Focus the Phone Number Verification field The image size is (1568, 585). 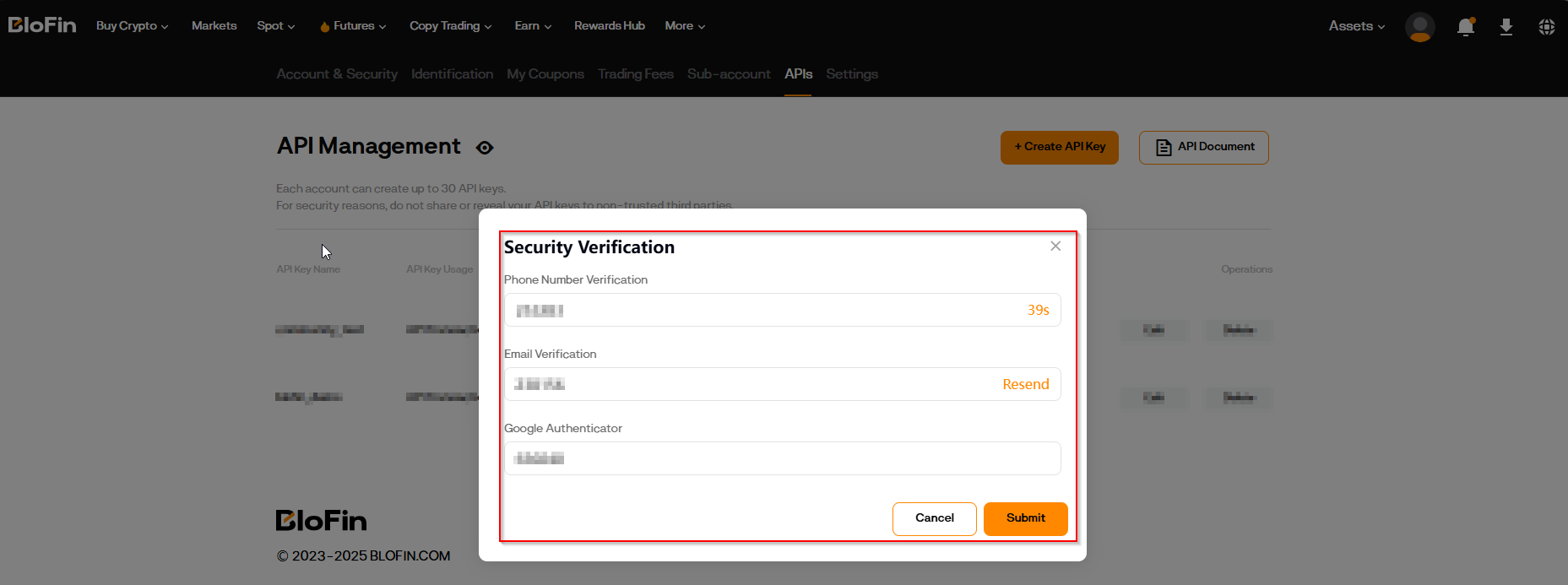click(782, 310)
